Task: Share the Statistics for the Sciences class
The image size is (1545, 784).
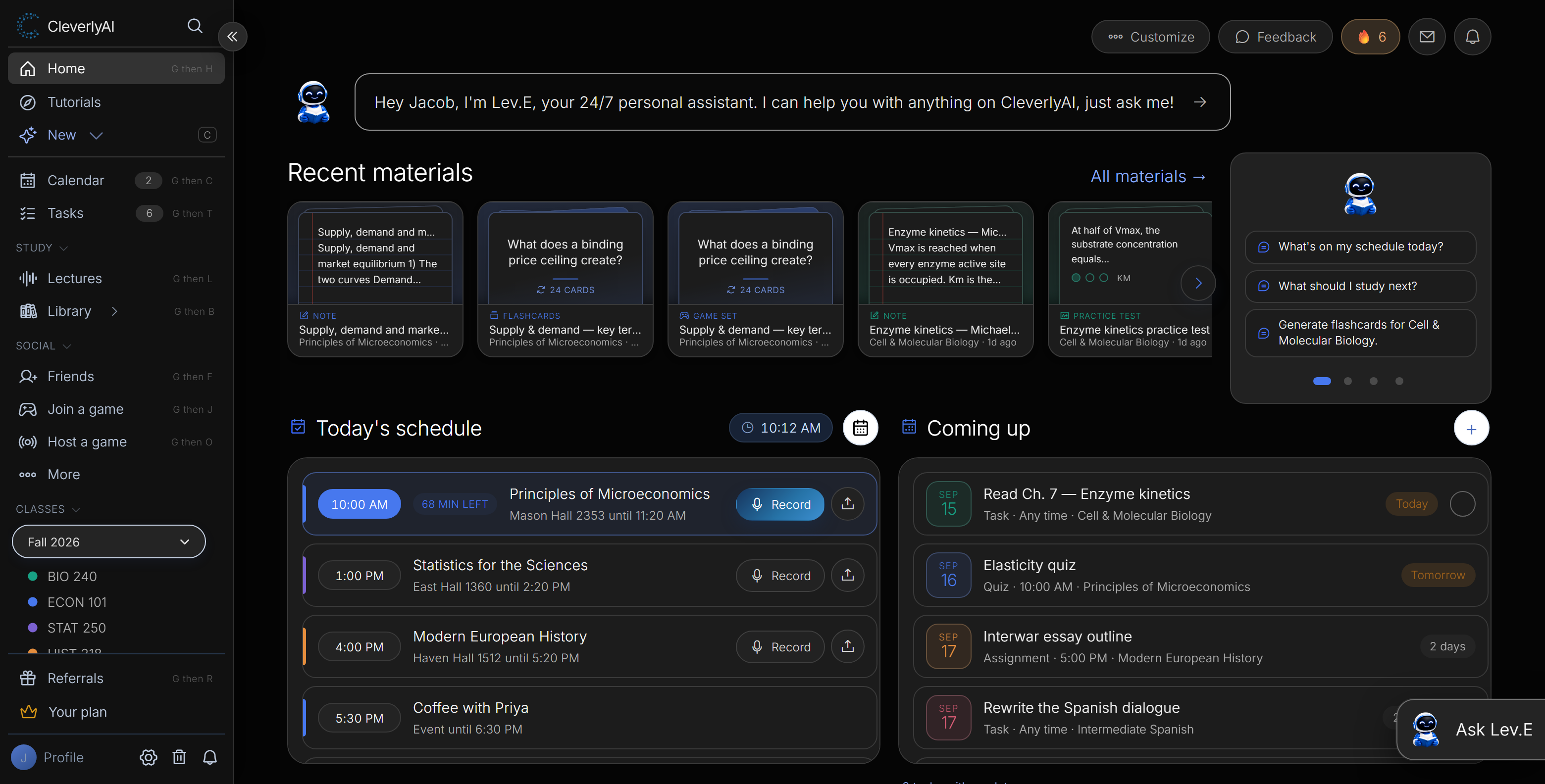Action: click(847, 575)
